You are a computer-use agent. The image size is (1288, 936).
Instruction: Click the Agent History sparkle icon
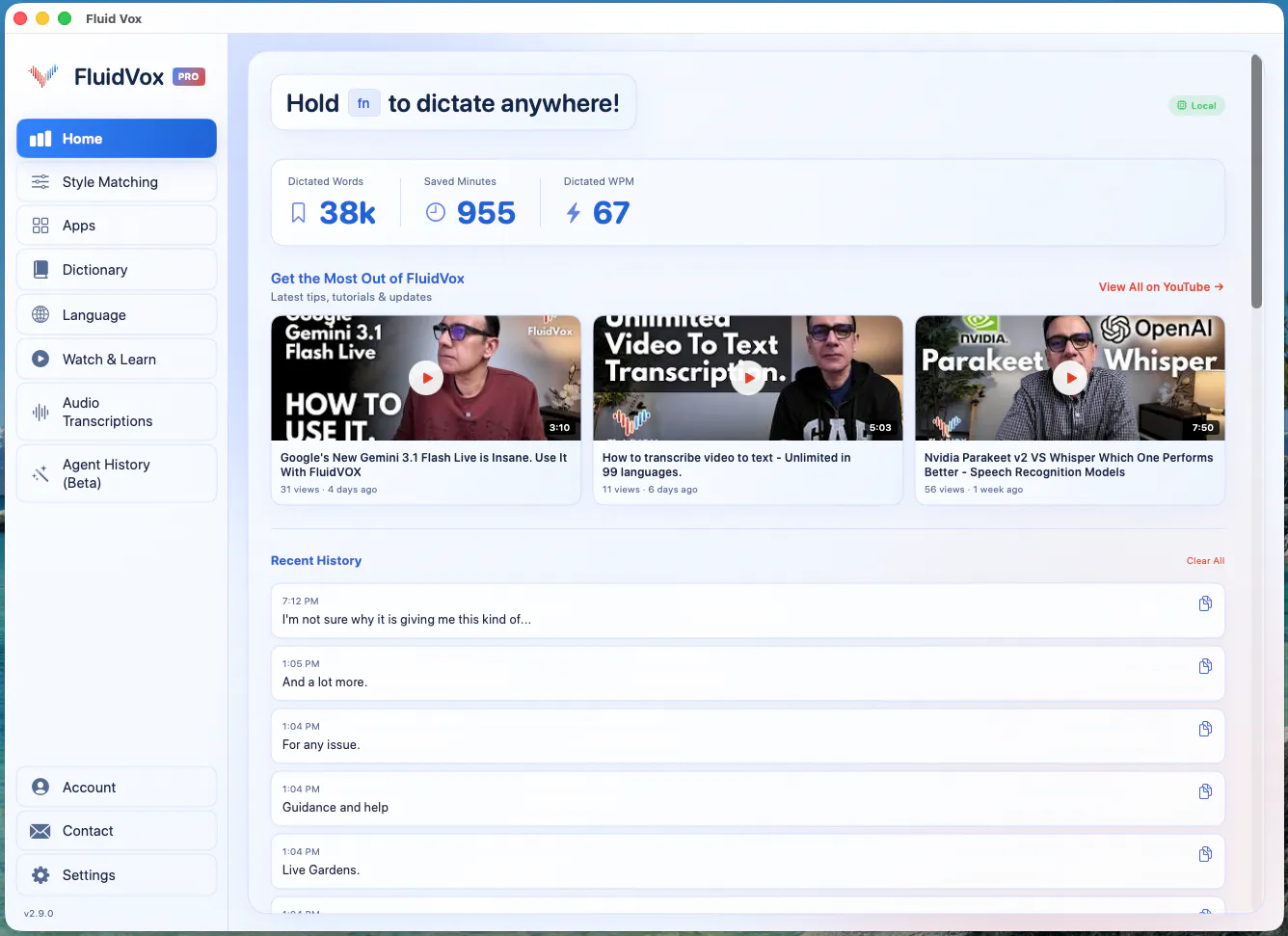40,473
